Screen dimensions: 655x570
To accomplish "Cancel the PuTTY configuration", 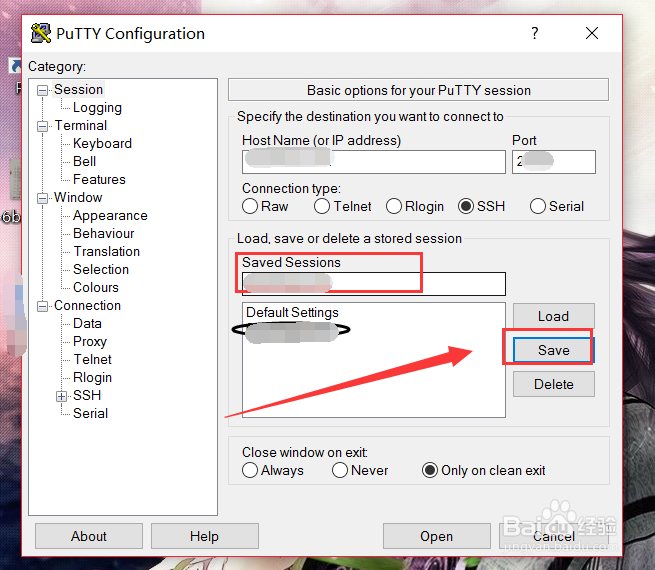I will 553,536.
